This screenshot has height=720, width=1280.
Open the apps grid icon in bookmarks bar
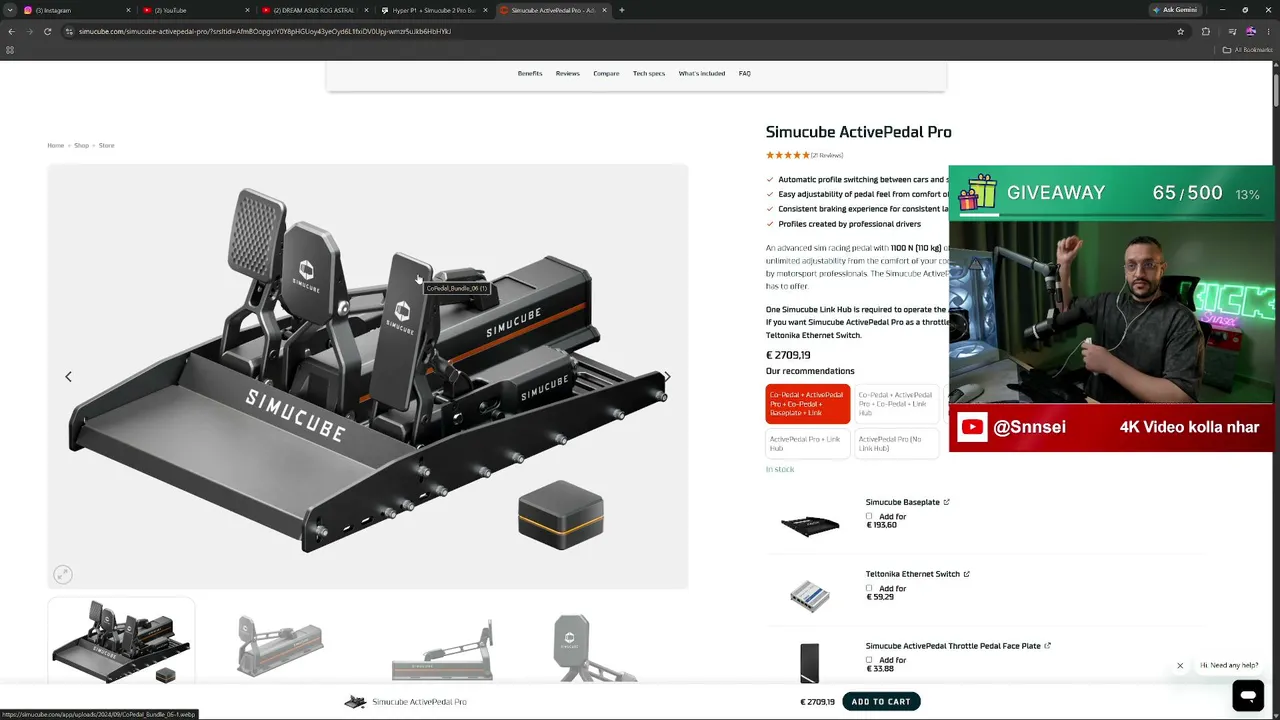coord(10,50)
